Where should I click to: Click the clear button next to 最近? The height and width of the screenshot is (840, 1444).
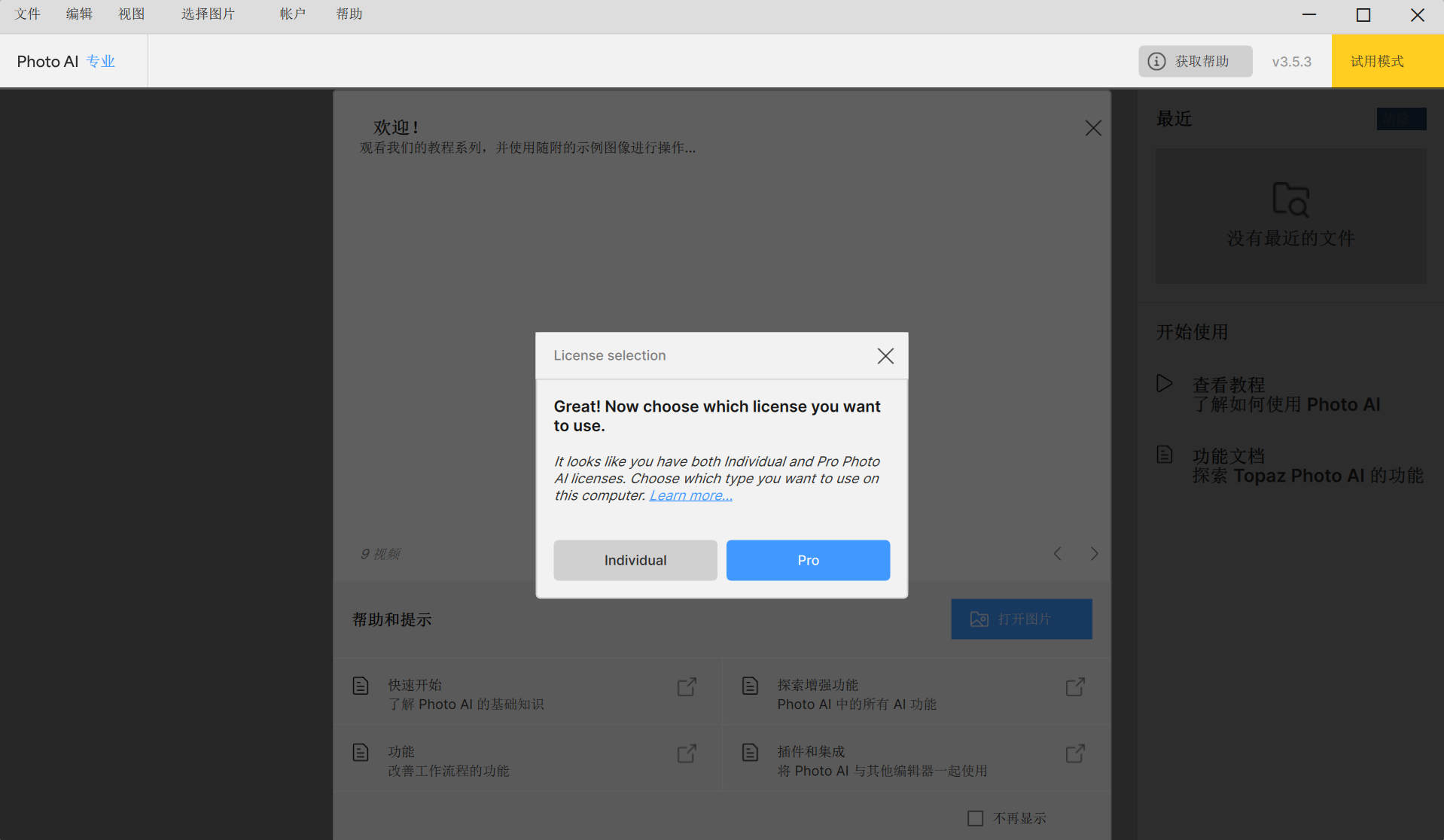tap(1401, 119)
